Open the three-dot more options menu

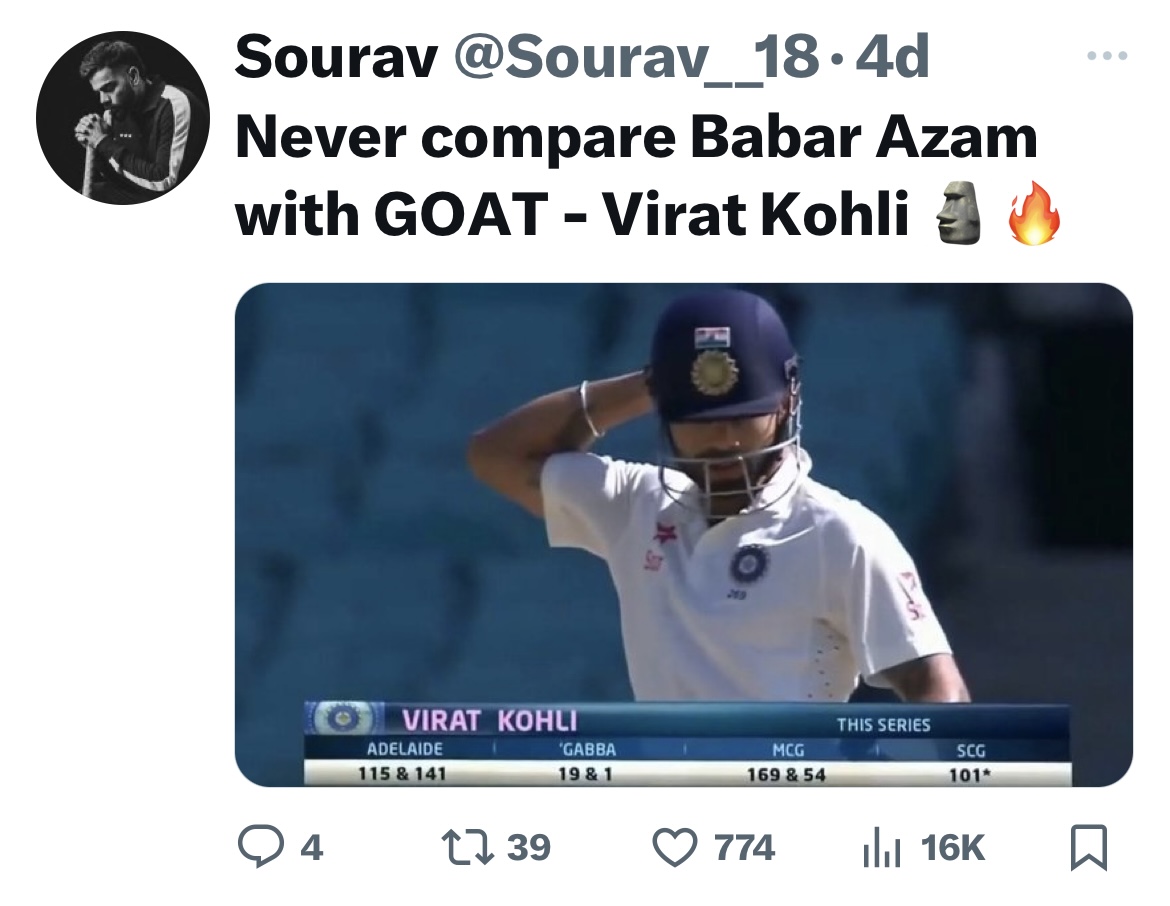coord(1108,56)
